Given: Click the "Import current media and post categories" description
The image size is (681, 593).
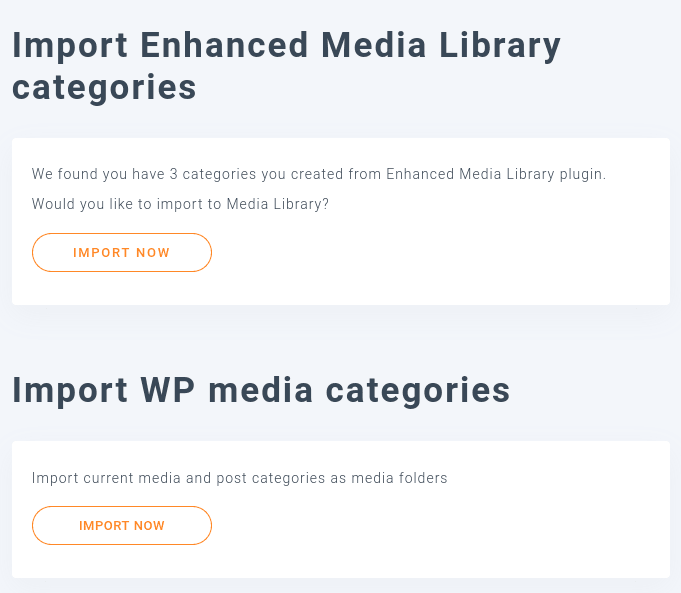Looking at the screenshot, I should tap(239, 478).
